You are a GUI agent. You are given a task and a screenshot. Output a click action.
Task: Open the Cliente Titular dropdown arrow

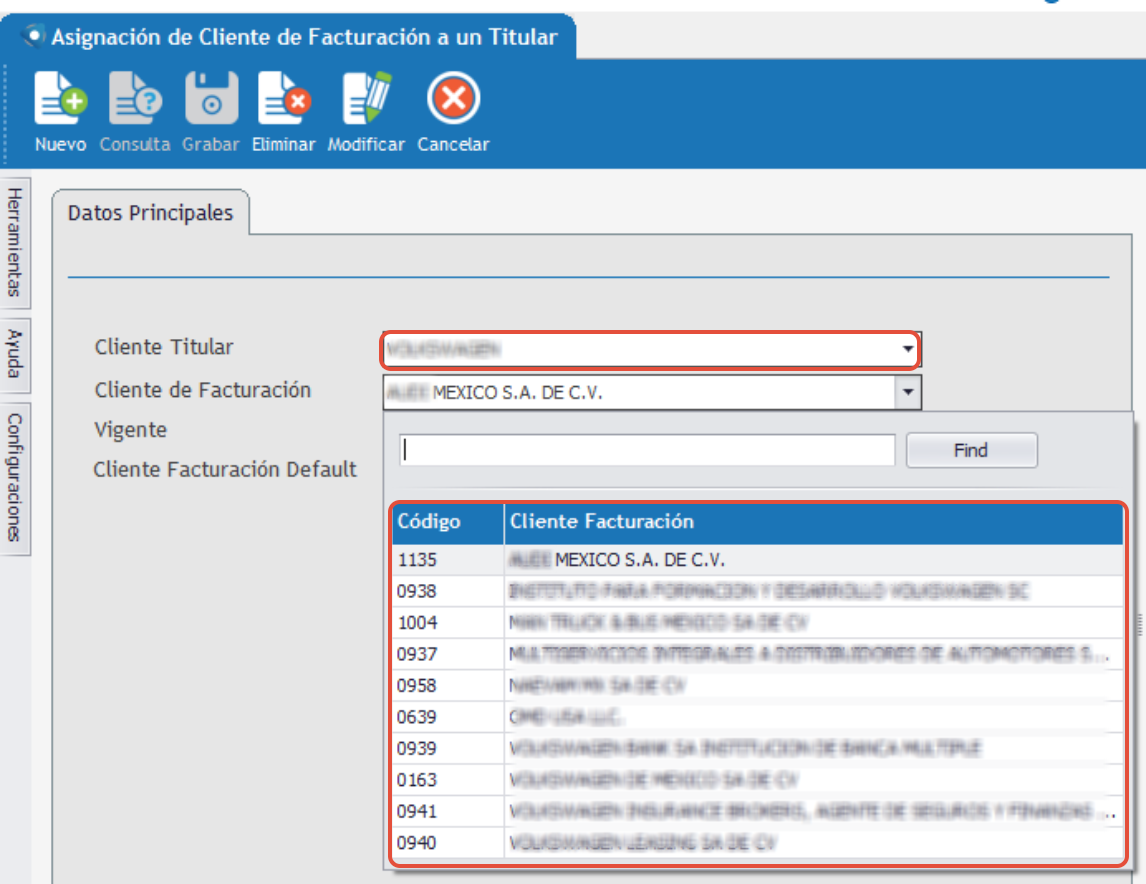pyautogui.click(x=907, y=348)
